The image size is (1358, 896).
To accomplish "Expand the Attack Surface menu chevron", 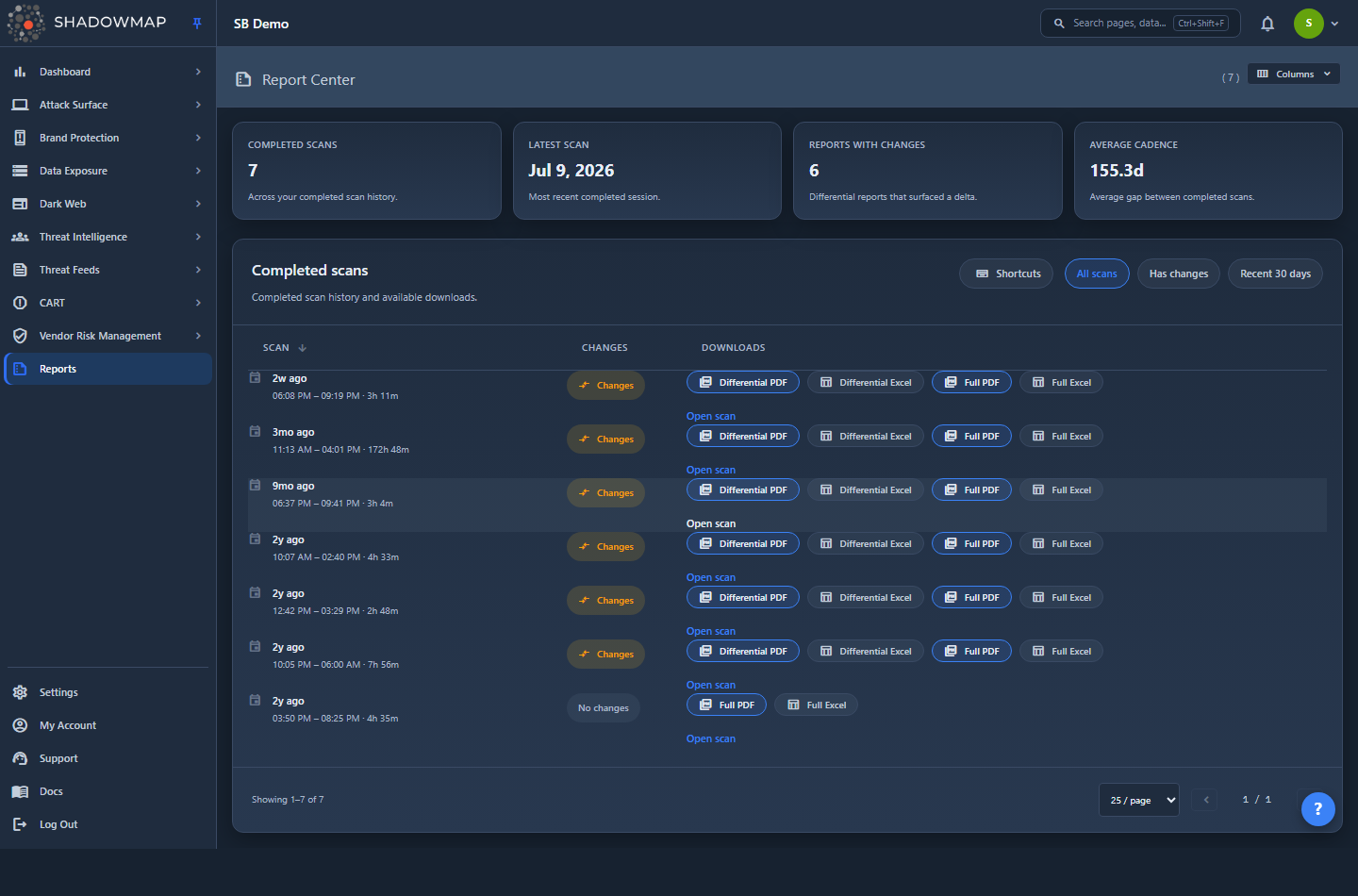I will pos(198,105).
